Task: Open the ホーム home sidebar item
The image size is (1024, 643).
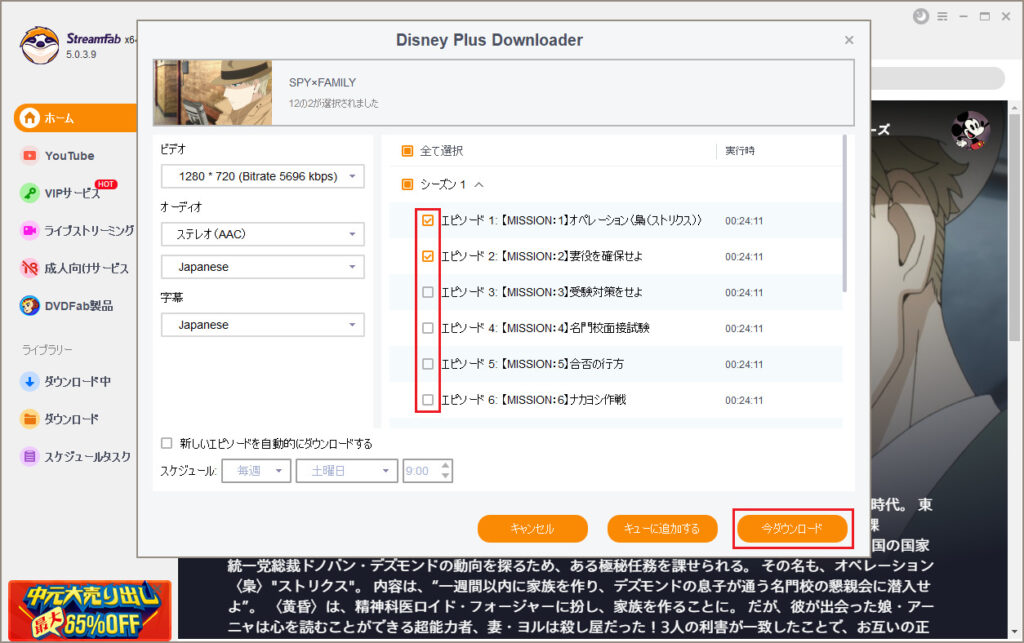Action: pos(76,118)
